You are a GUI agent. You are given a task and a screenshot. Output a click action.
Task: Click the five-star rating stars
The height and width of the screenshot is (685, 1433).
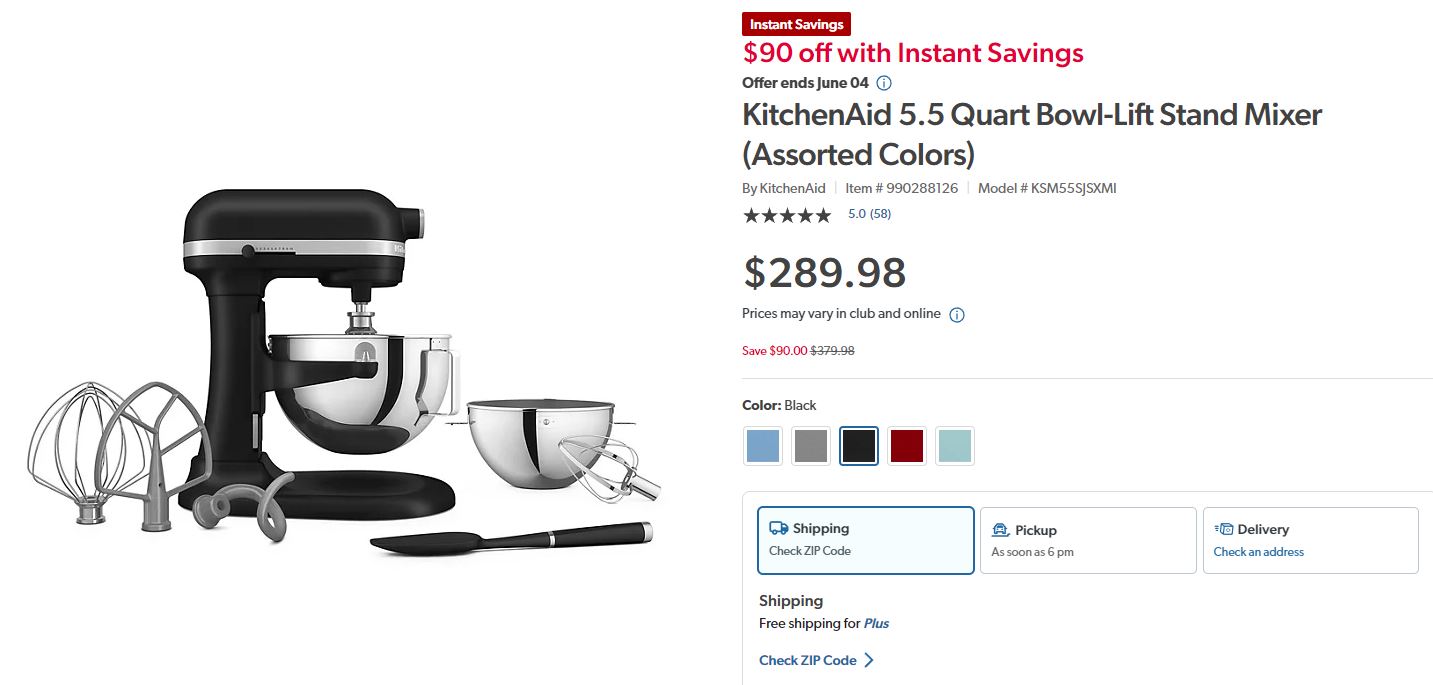click(787, 214)
